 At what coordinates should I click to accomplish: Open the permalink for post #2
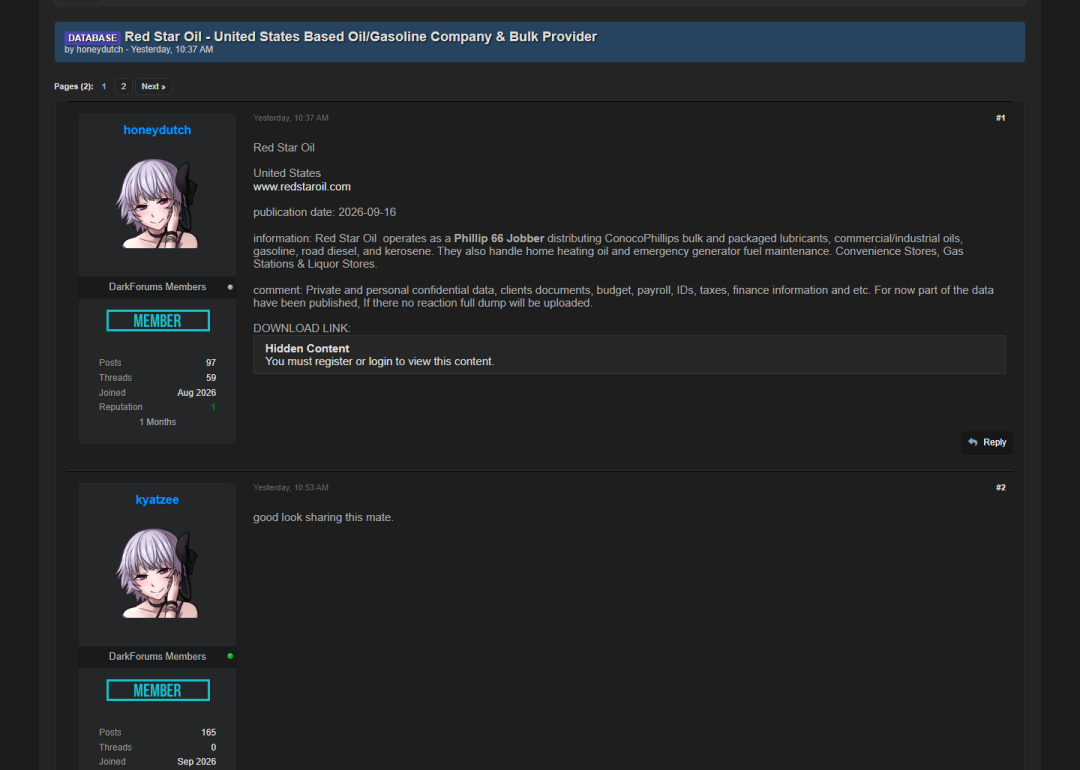click(x=1001, y=488)
